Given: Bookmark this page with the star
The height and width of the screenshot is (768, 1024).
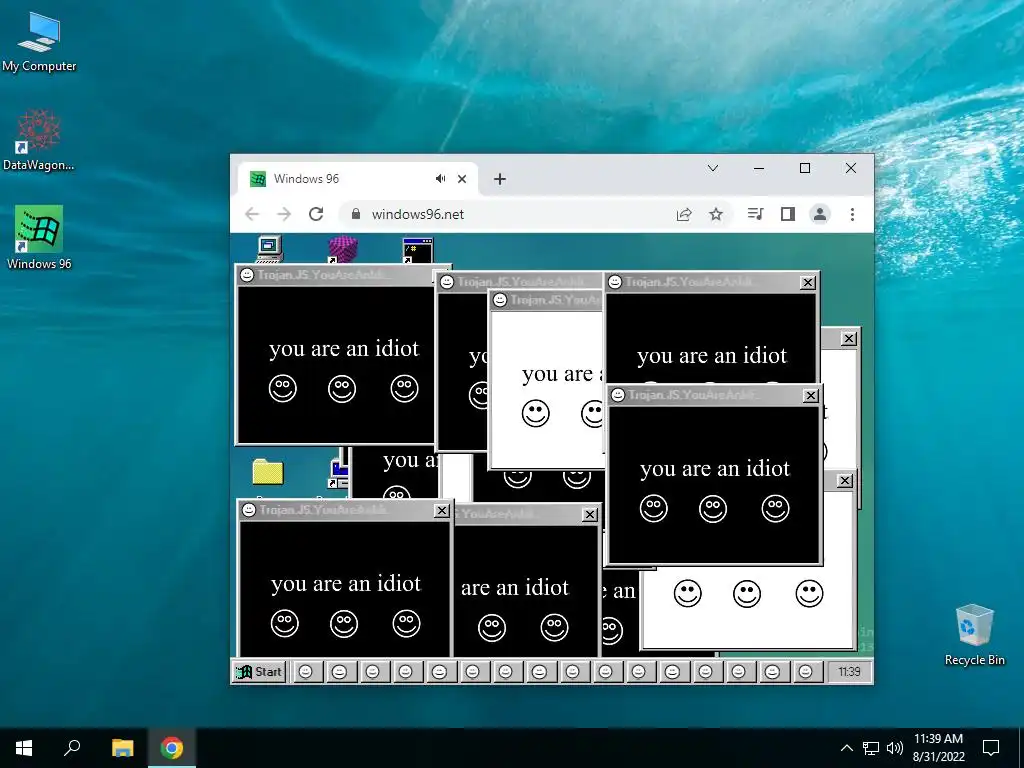Looking at the screenshot, I should tap(716, 214).
